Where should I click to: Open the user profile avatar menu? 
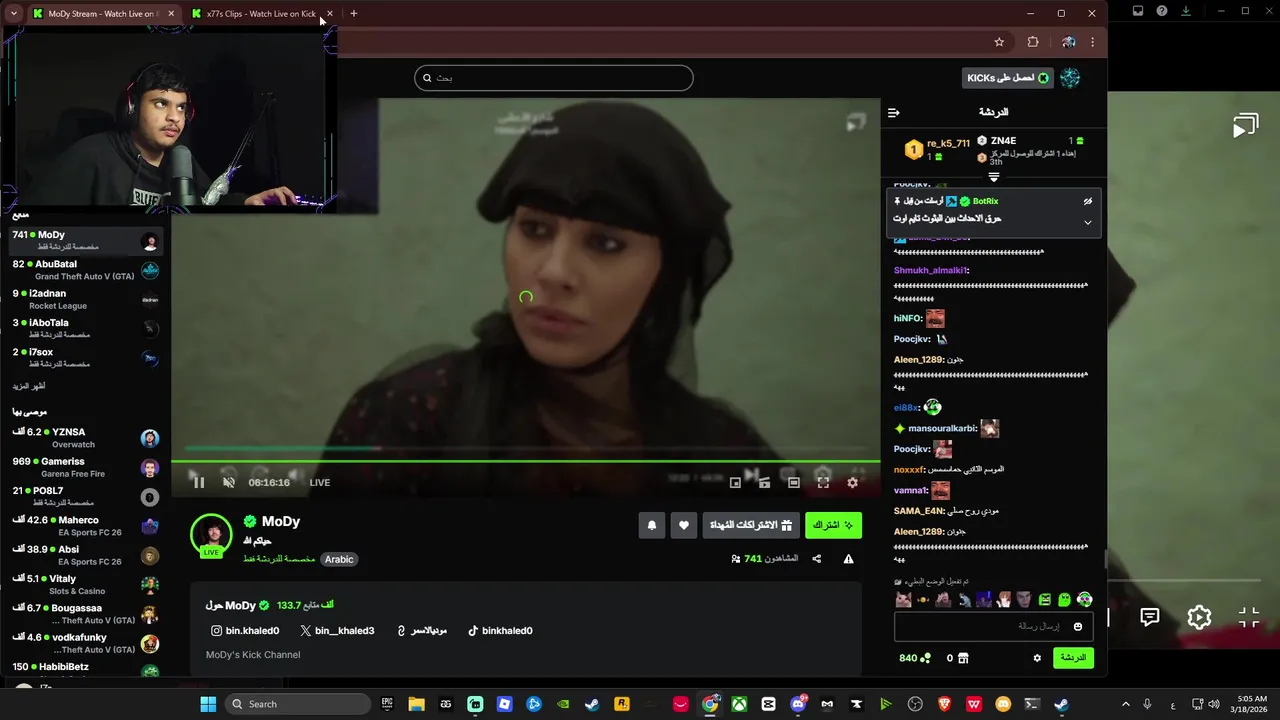coord(1071,78)
